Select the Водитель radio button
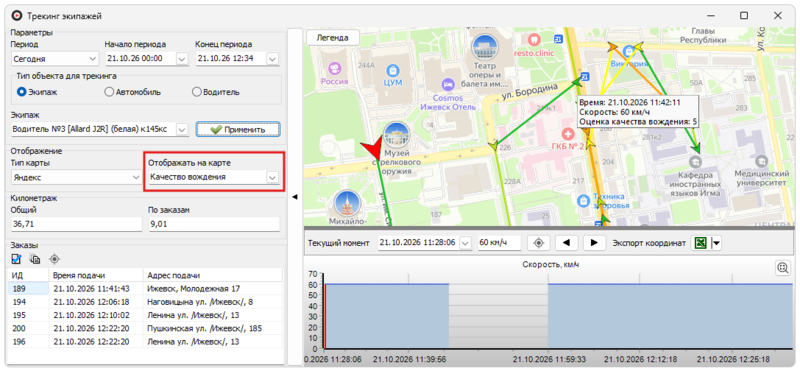The image size is (800, 371). 196,92
